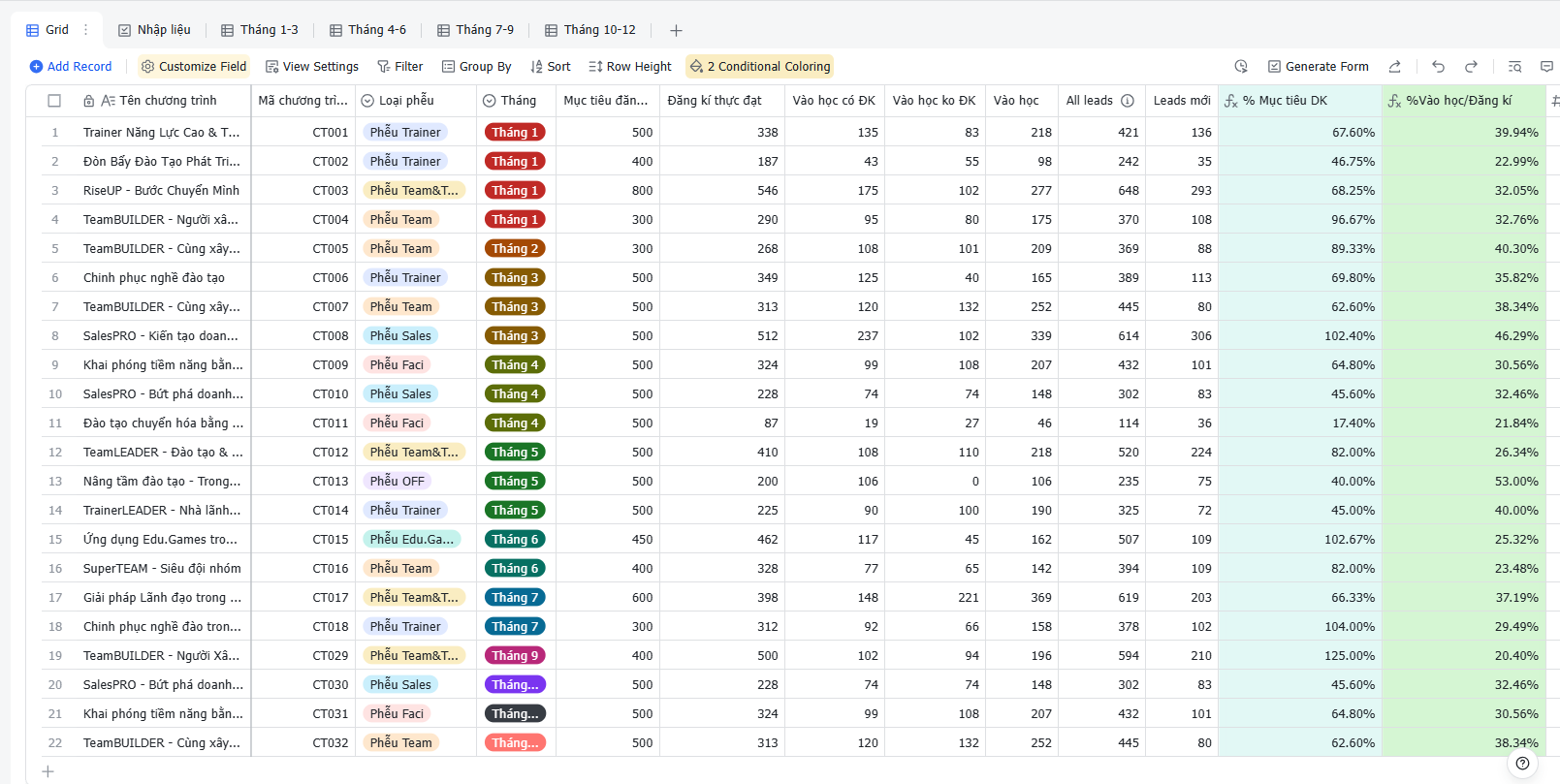The width and height of the screenshot is (1560, 784).
Task: Switch to the Tháng 10-12 tab
Action: [589, 30]
